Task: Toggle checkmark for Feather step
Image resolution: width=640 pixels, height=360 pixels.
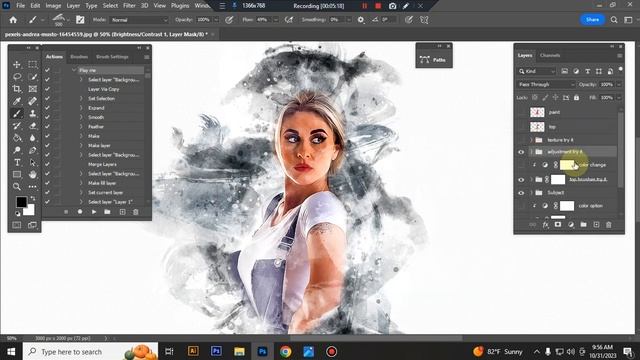Action: (47, 127)
